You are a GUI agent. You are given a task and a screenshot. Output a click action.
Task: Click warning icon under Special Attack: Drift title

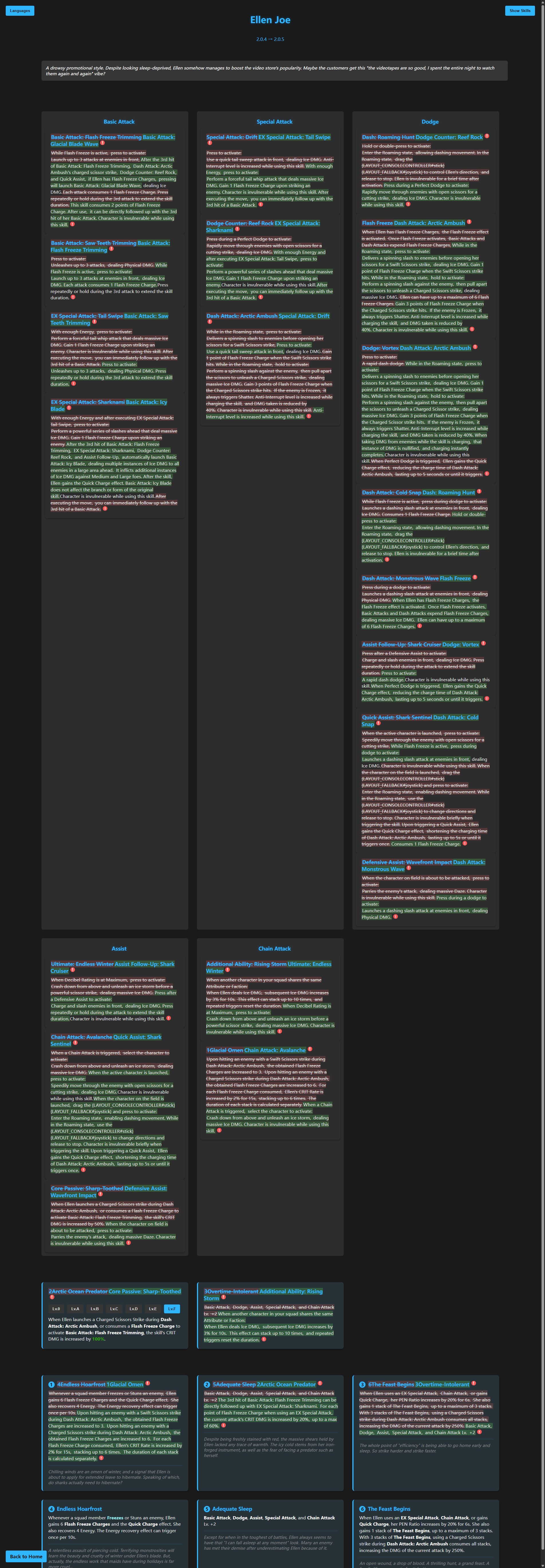[210, 322]
